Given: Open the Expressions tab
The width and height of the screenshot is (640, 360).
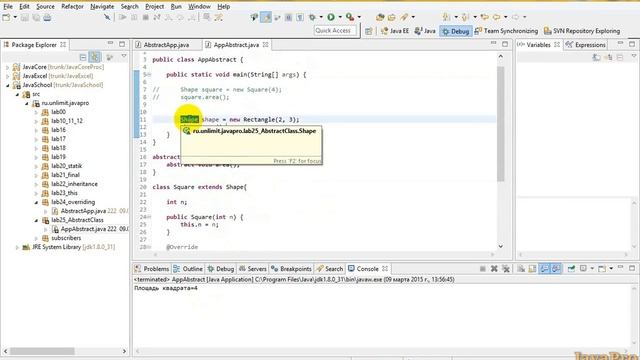Looking at the screenshot, I should [x=585, y=45].
